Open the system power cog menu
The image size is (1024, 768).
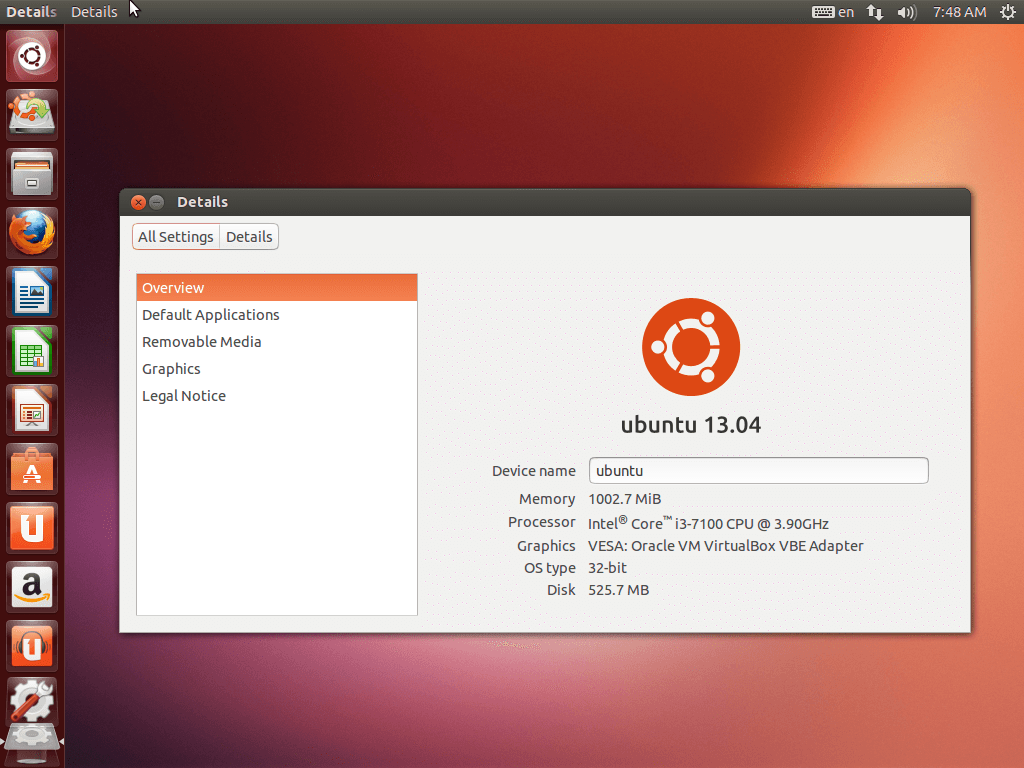pos(1007,12)
